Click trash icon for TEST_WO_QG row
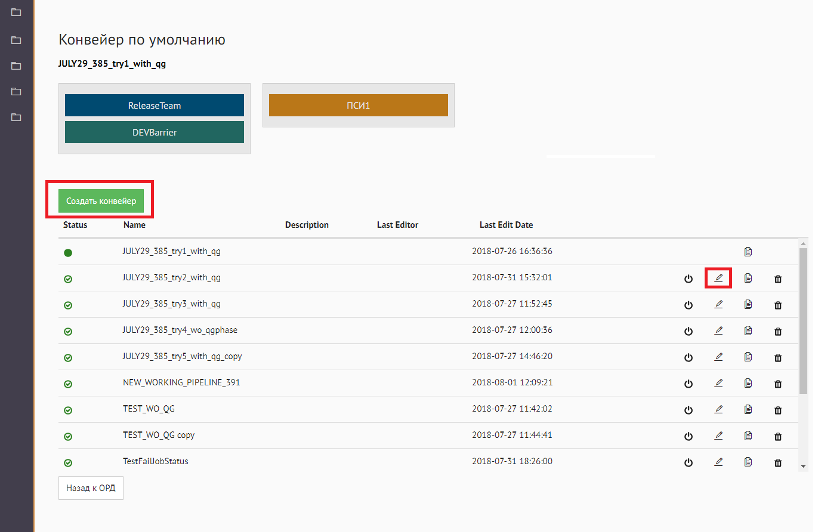Image resolution: width=813 pixels, height=532 pixels. pyautogui.click(x=778, y=410)
